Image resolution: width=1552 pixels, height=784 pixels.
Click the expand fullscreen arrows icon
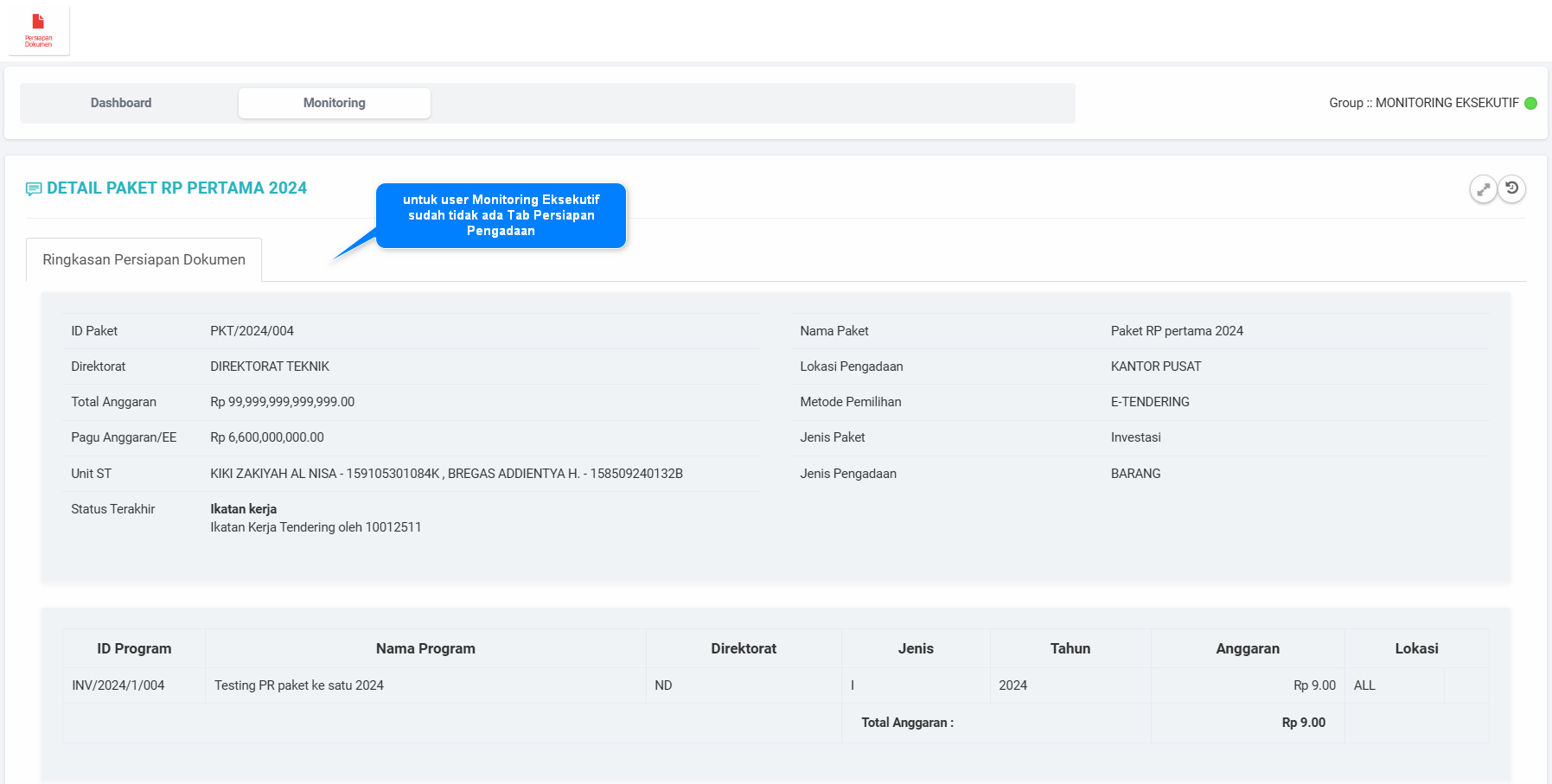click(1483, 189)
